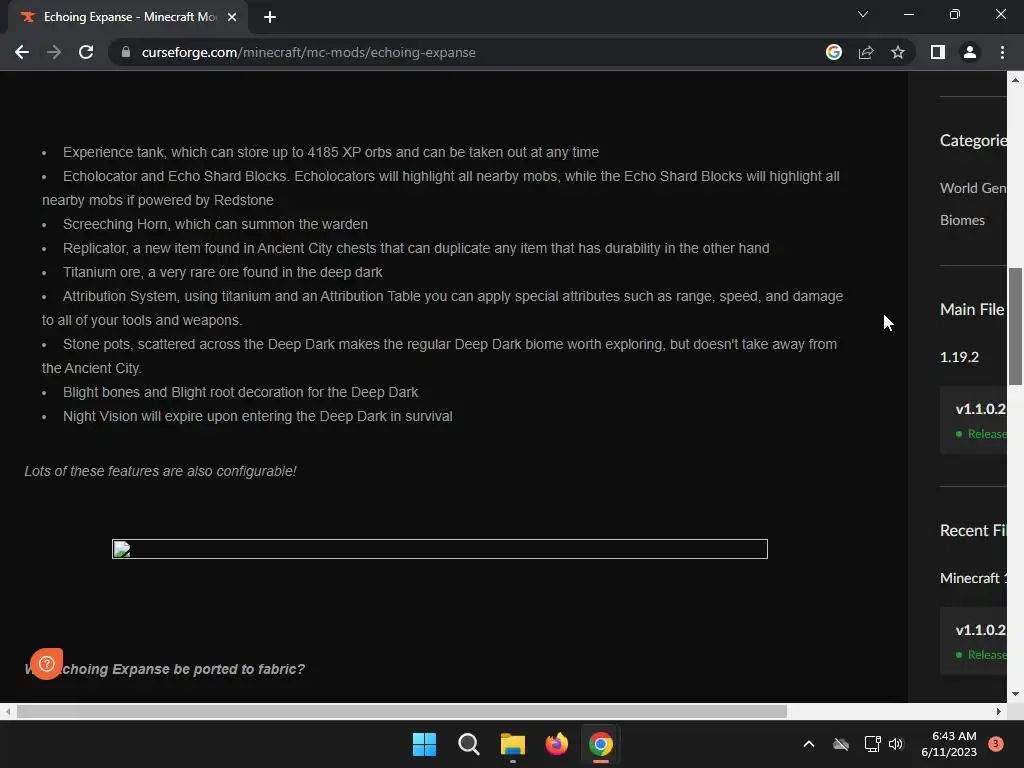Click the 'Replicator' bullet line

416,248
